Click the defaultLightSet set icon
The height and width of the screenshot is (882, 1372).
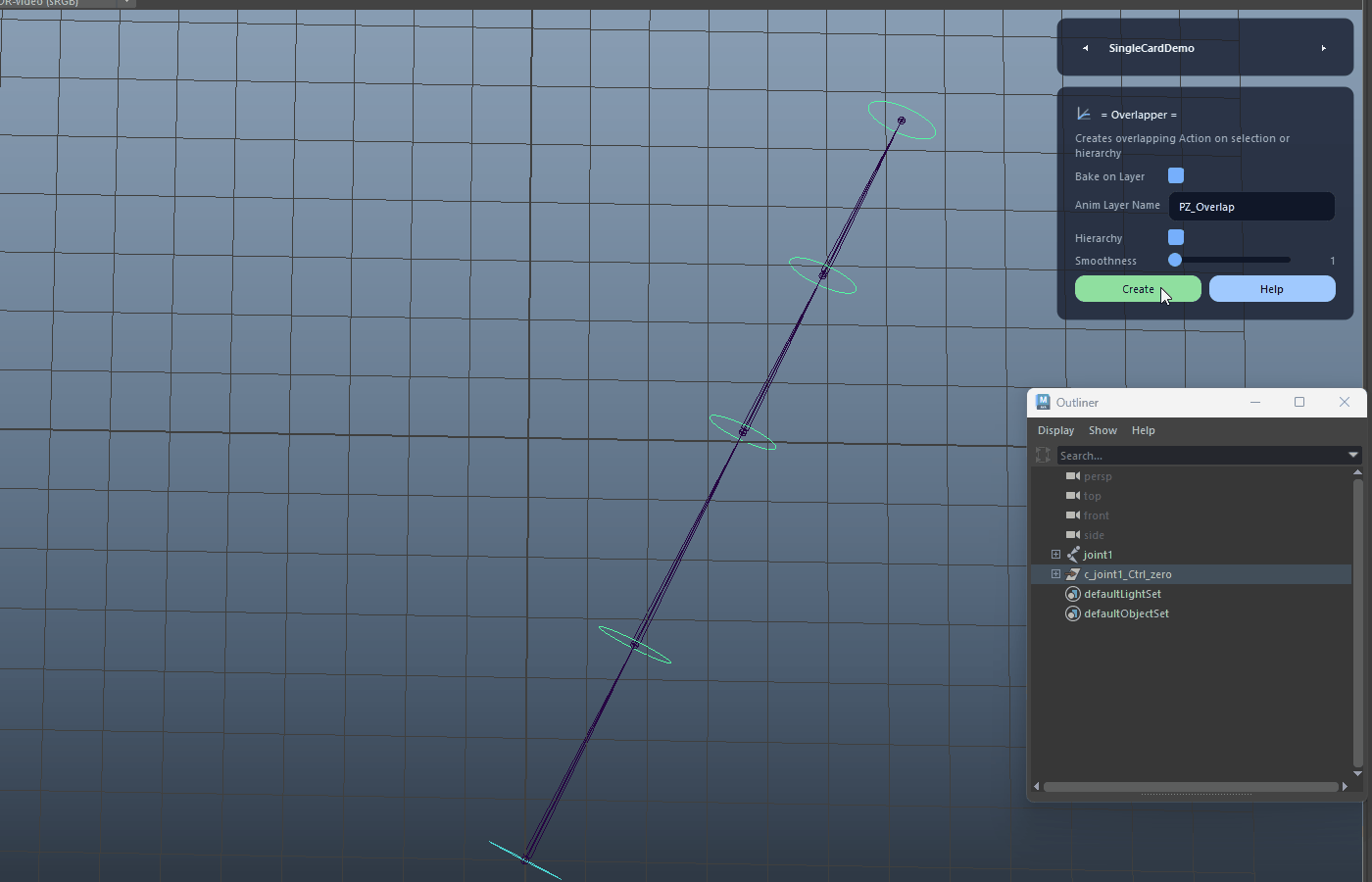pyautogui.click(x=1072, y=594)
